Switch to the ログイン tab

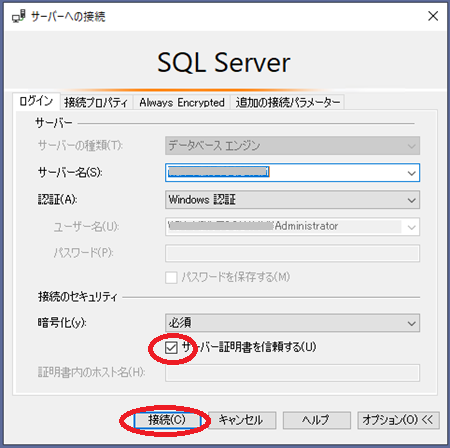(36, 101)
